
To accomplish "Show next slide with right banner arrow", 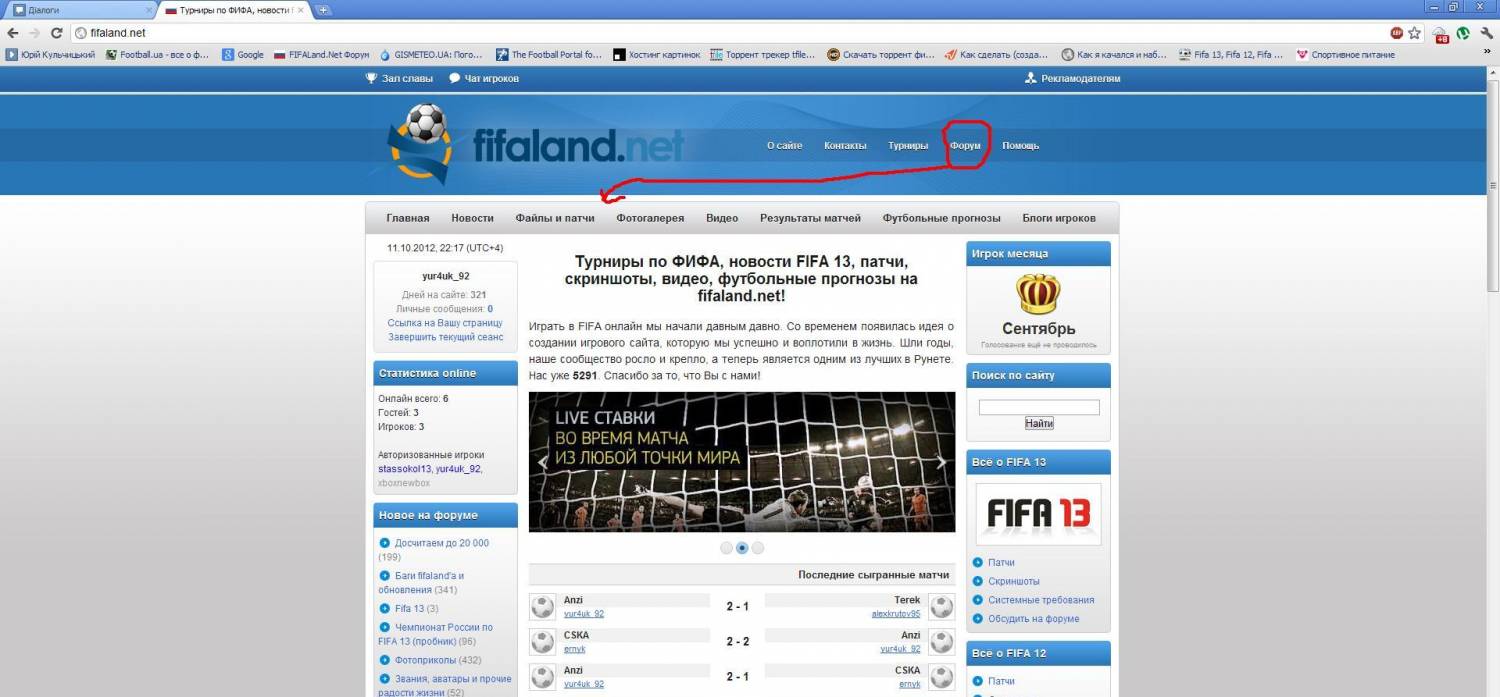I will click(x=941, y=462).
